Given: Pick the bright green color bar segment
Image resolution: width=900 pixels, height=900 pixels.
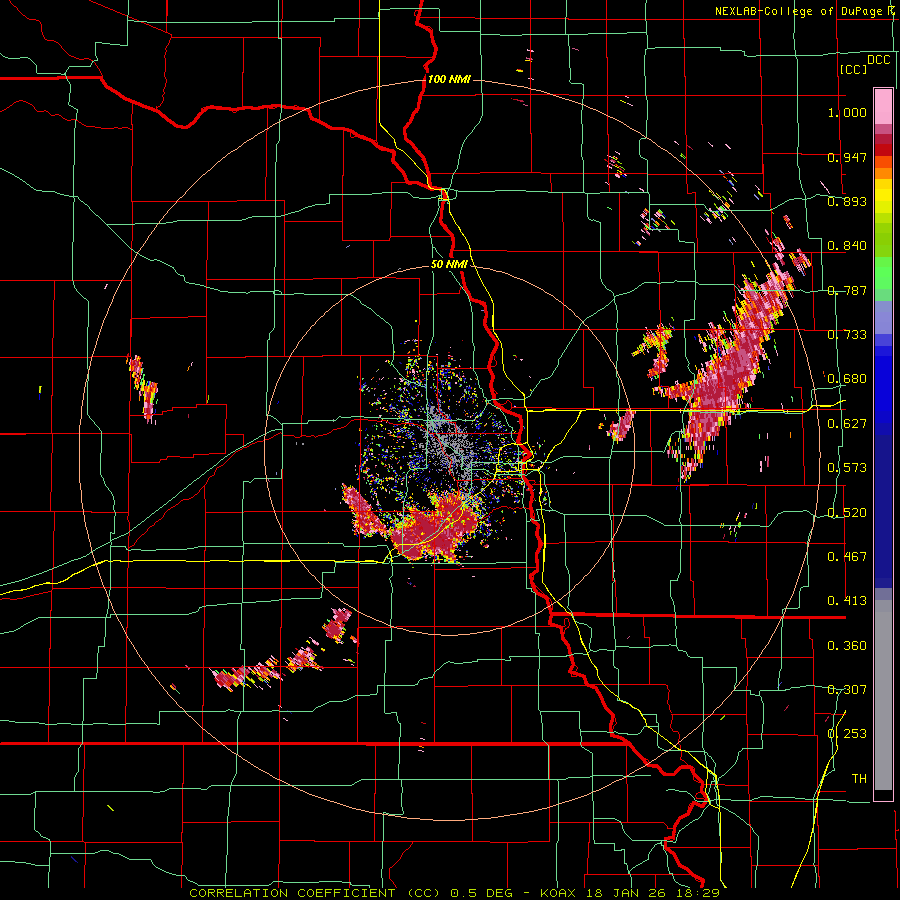Looking at the screenshot, I should [x=883, y=273].
